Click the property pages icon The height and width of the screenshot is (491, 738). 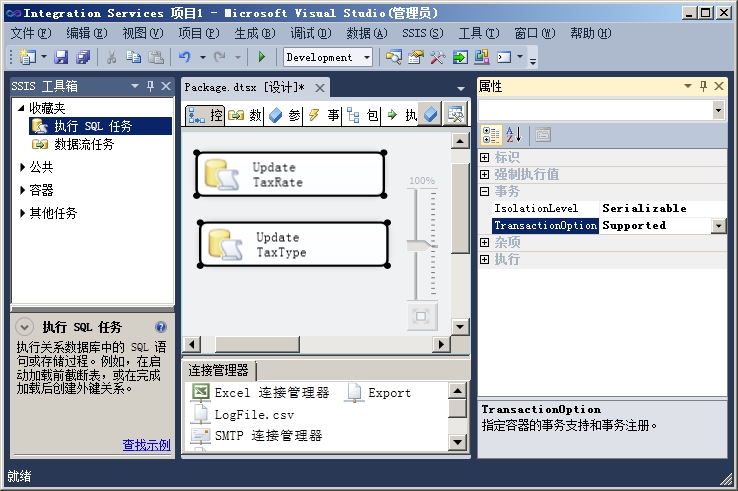click(543, 135)
